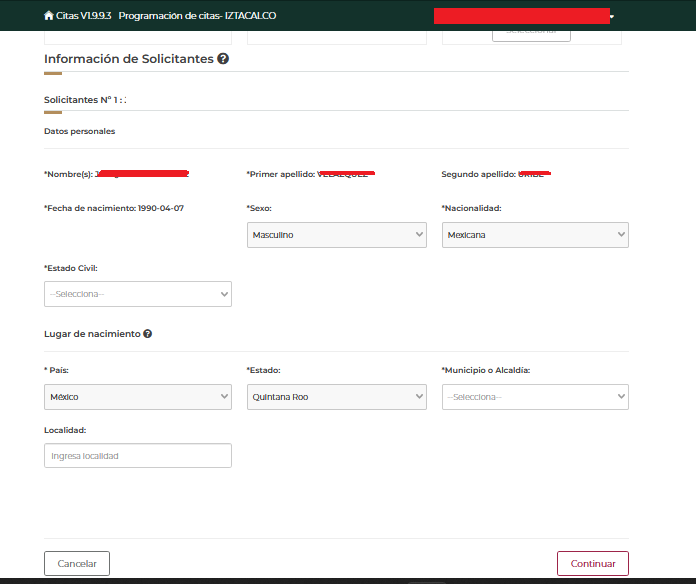The image size is (696, 584).
Task: Click Programación de citas- IZTACALCO header text
Action: pyautogui.click(x=204, y=16)
